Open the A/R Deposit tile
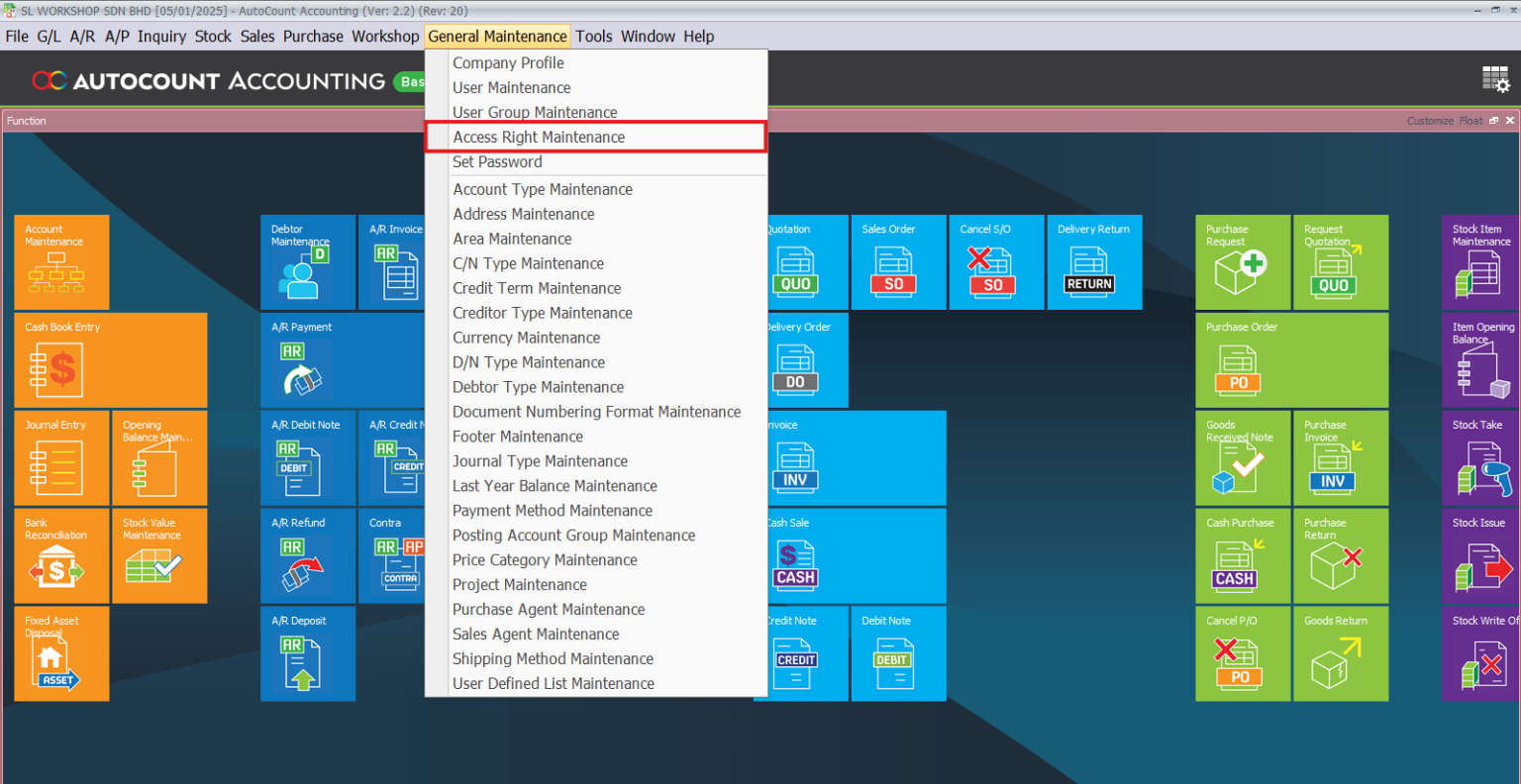The width and height of the screenshot is (1521, 784). [x=308, y=654]
